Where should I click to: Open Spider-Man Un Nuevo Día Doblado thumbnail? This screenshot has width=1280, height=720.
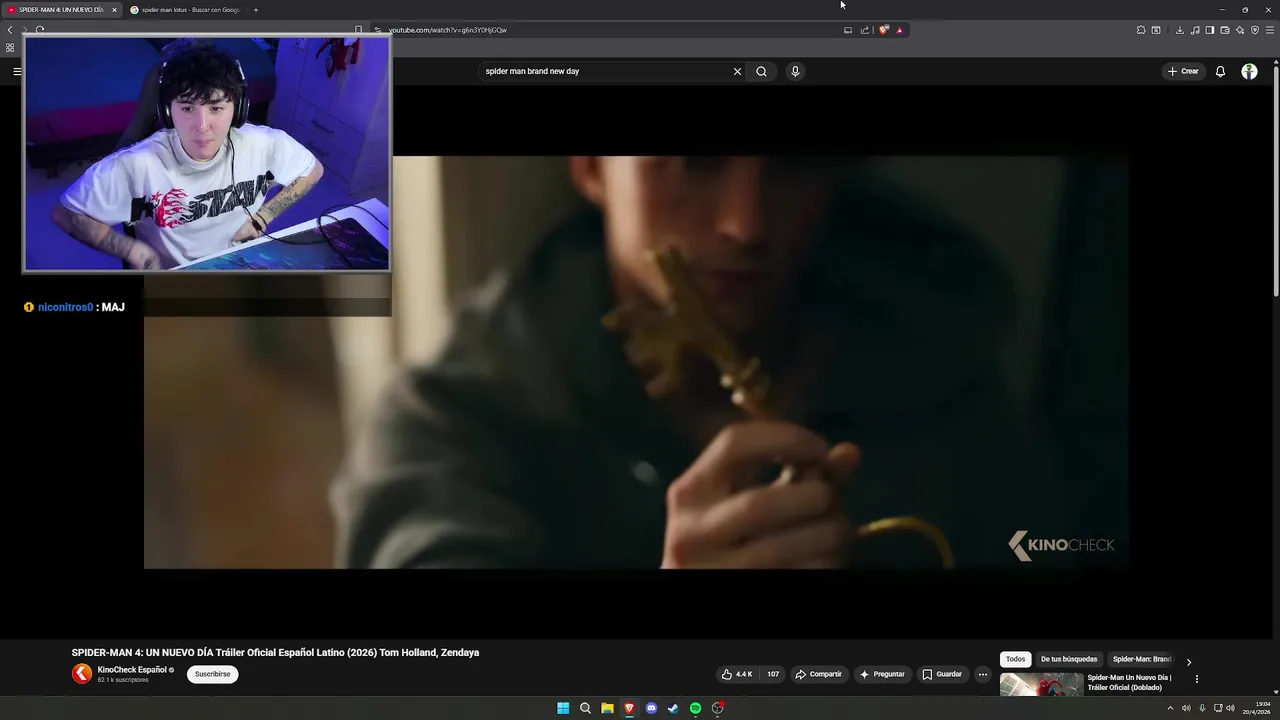[1041, 684]
